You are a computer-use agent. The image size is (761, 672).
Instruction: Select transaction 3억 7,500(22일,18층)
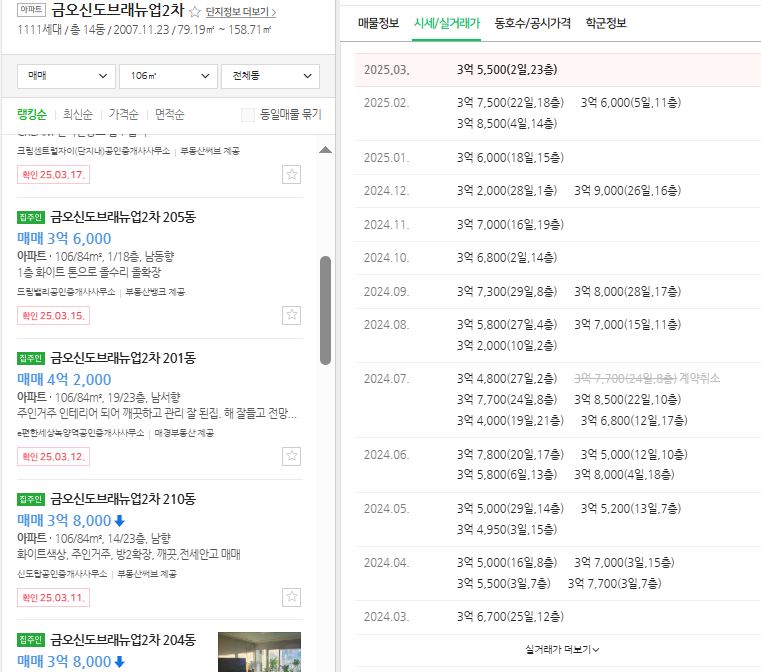click(x=510, y=103)
